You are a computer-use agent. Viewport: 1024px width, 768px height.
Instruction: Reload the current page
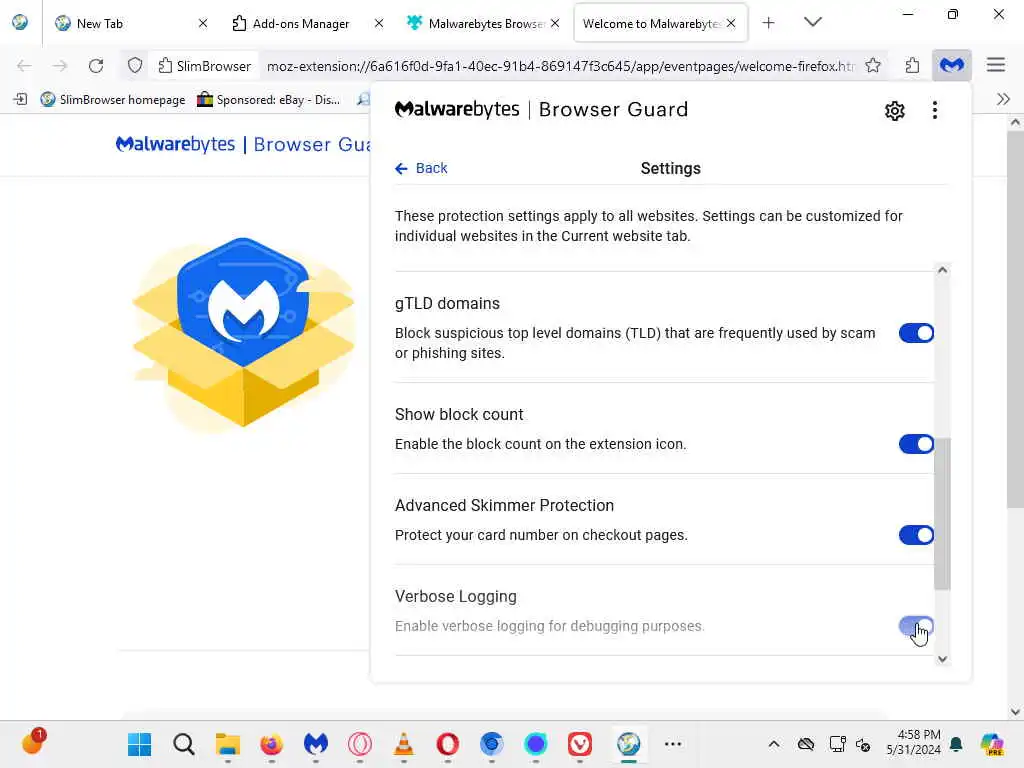[96, 66]
